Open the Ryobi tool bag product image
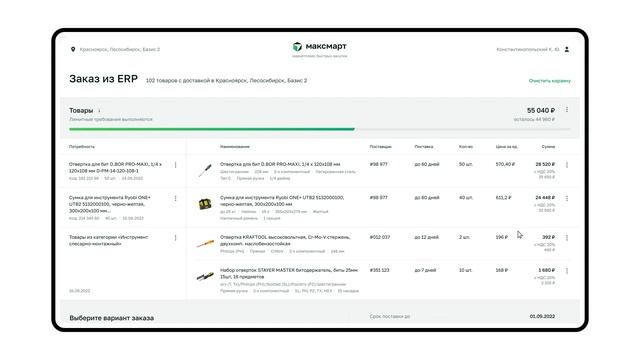640x360 pixels. (x=205, y=203)
